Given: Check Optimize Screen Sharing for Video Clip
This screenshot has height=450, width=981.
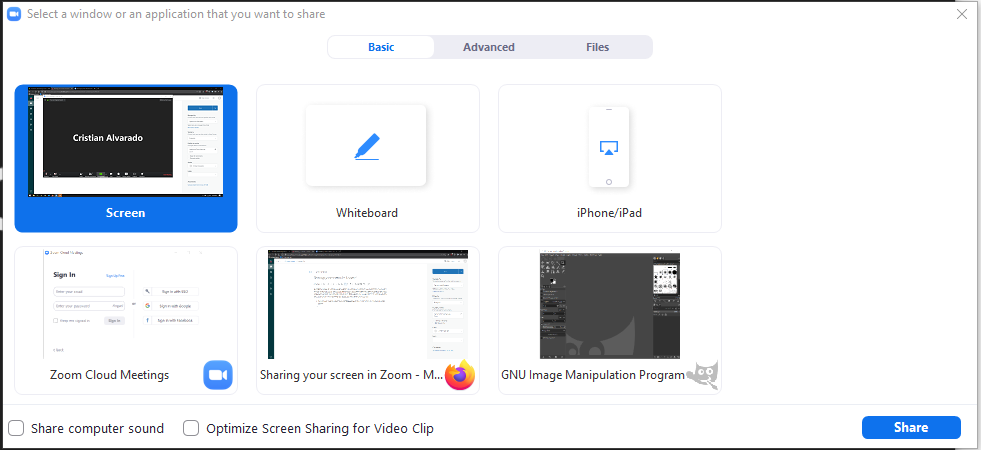Looking at the screenshot, I should [x=192, y=428].
